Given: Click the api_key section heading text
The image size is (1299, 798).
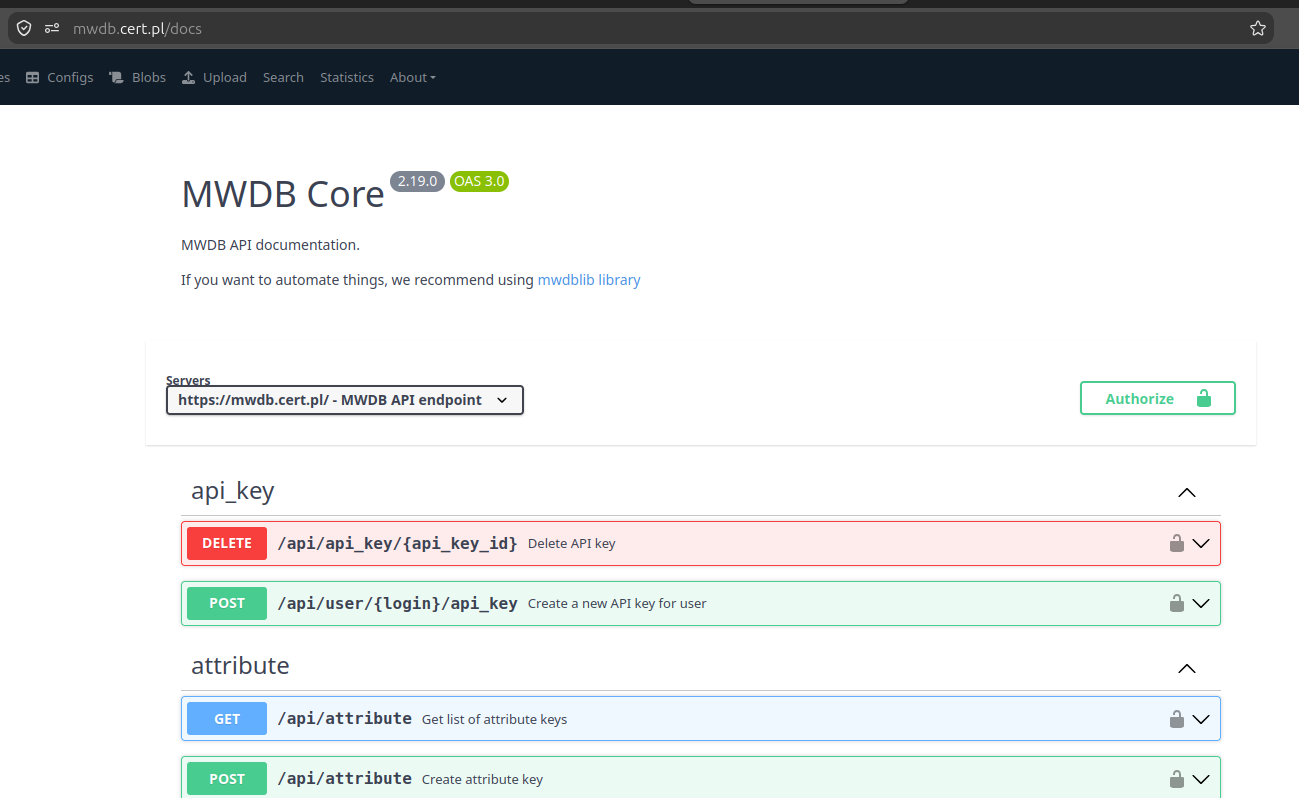Looking at the screenshot, I should (233, 491).
